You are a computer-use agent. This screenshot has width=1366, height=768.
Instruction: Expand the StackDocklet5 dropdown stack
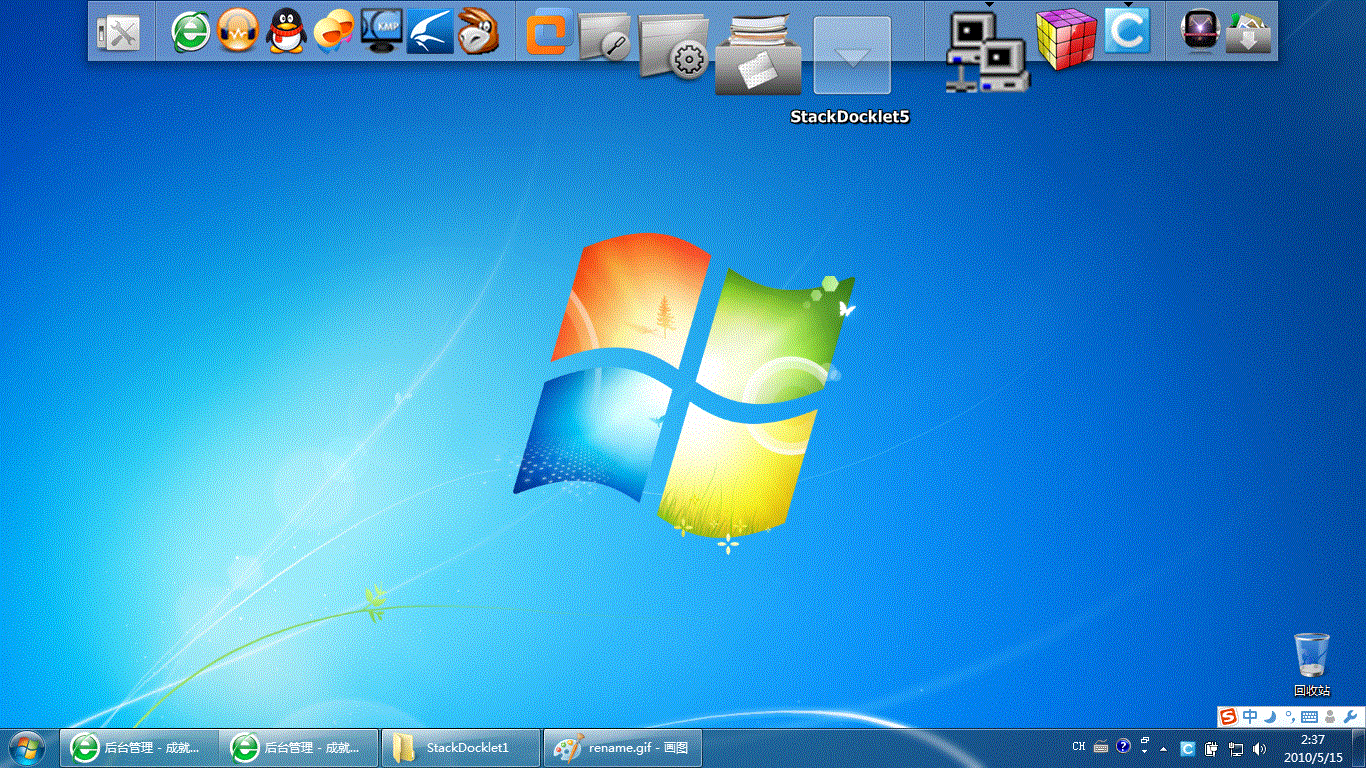click(852, 56)
